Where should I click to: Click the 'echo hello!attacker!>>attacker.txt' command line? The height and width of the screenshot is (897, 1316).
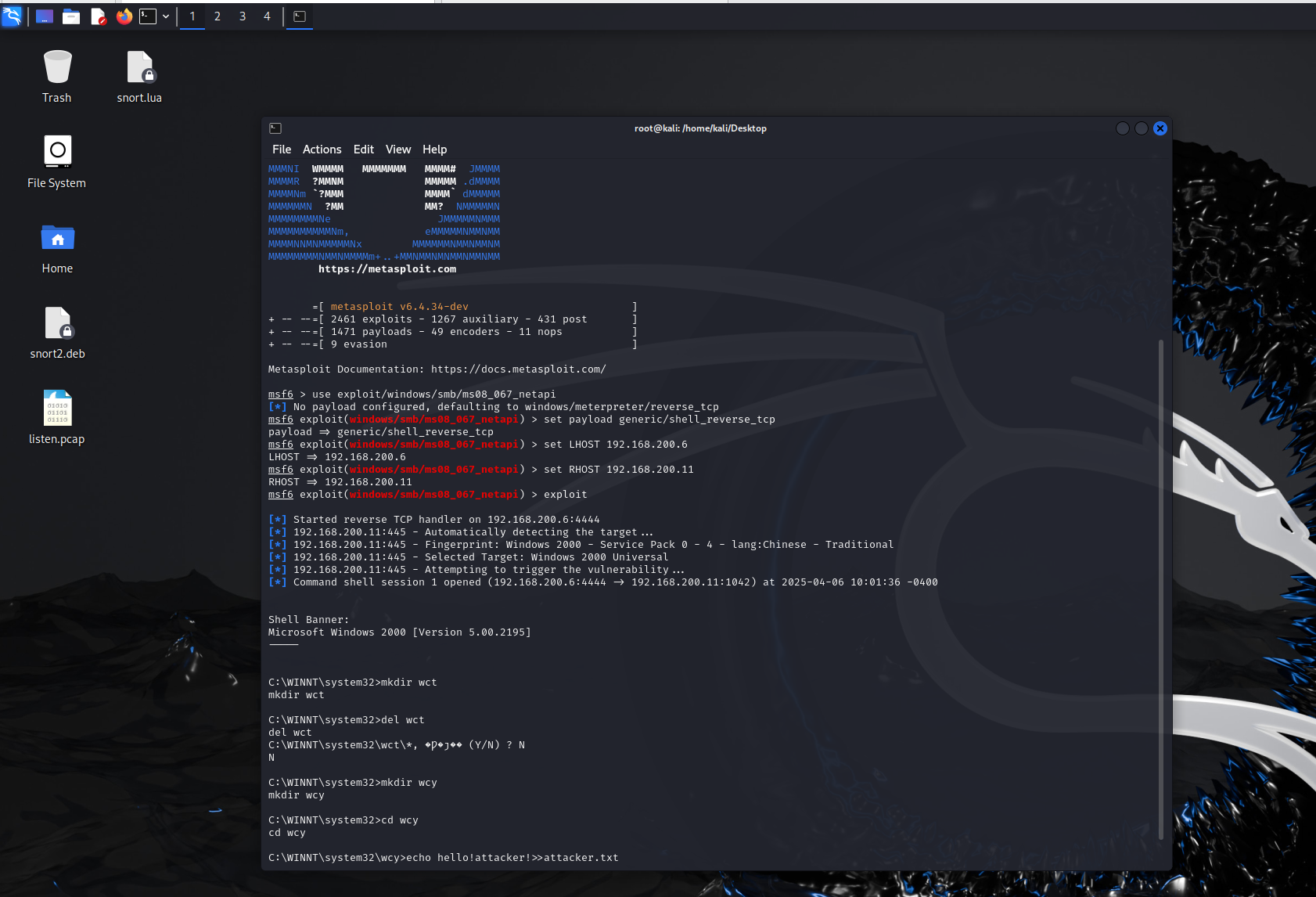444,858
